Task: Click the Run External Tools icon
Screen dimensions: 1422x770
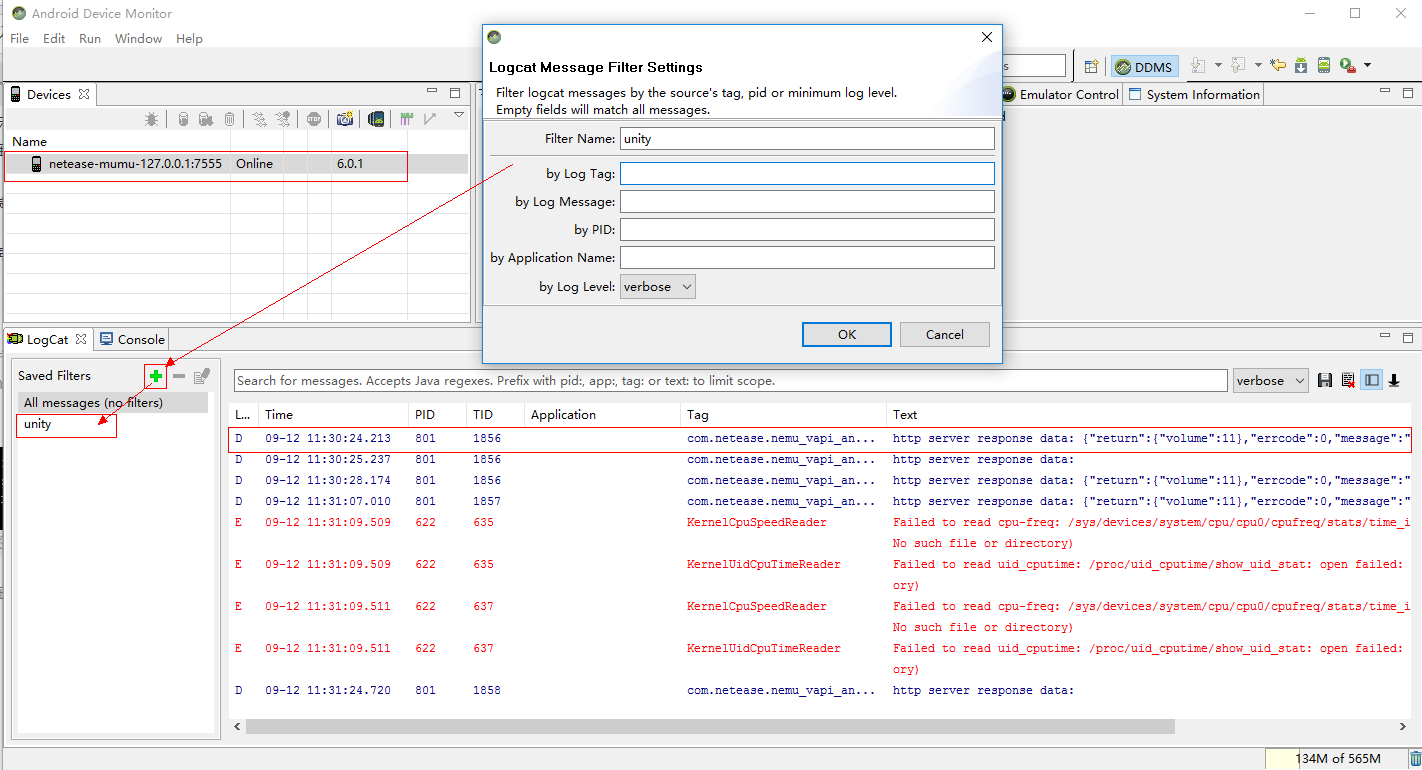Action: tap(1348, 66)
